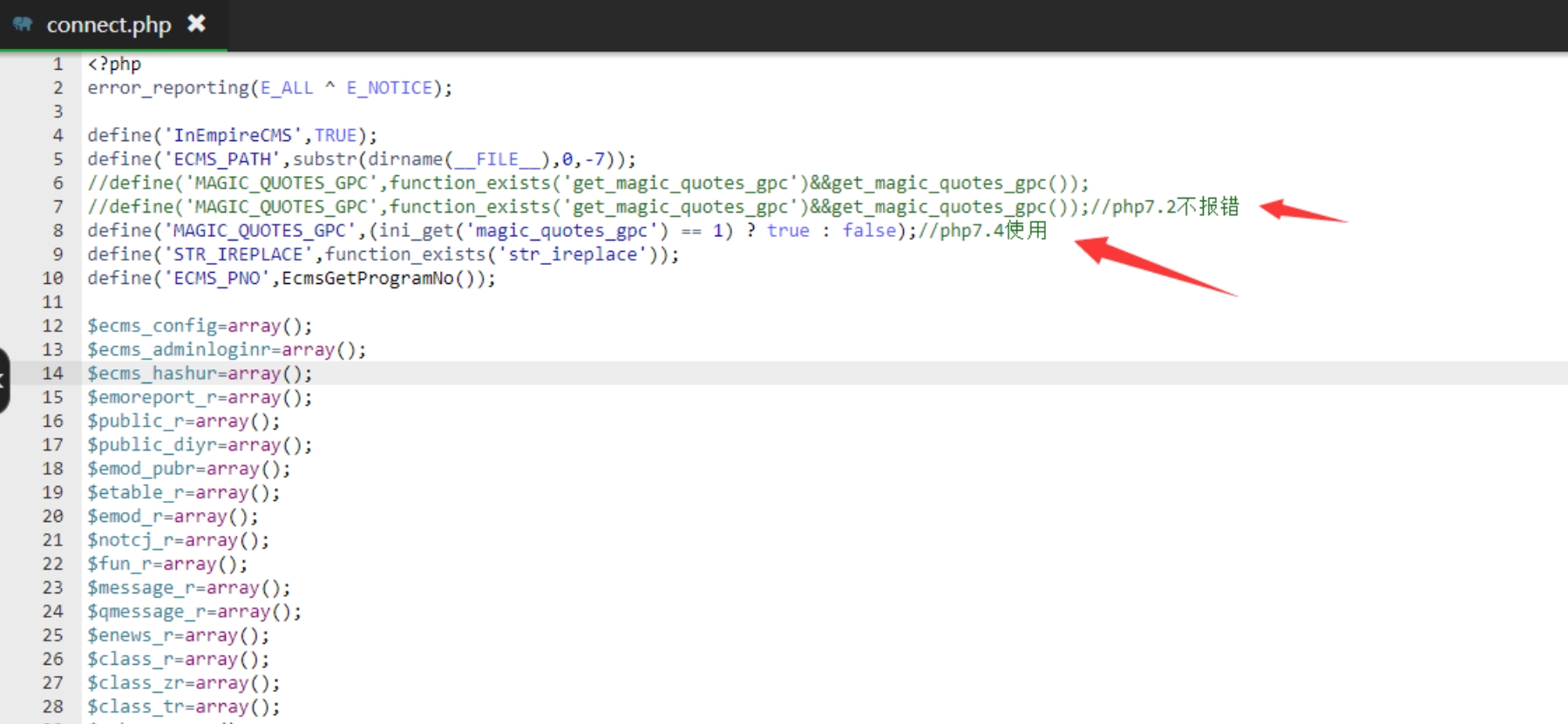Click the $emod_r=array(); line

click(x=173, y=516)
